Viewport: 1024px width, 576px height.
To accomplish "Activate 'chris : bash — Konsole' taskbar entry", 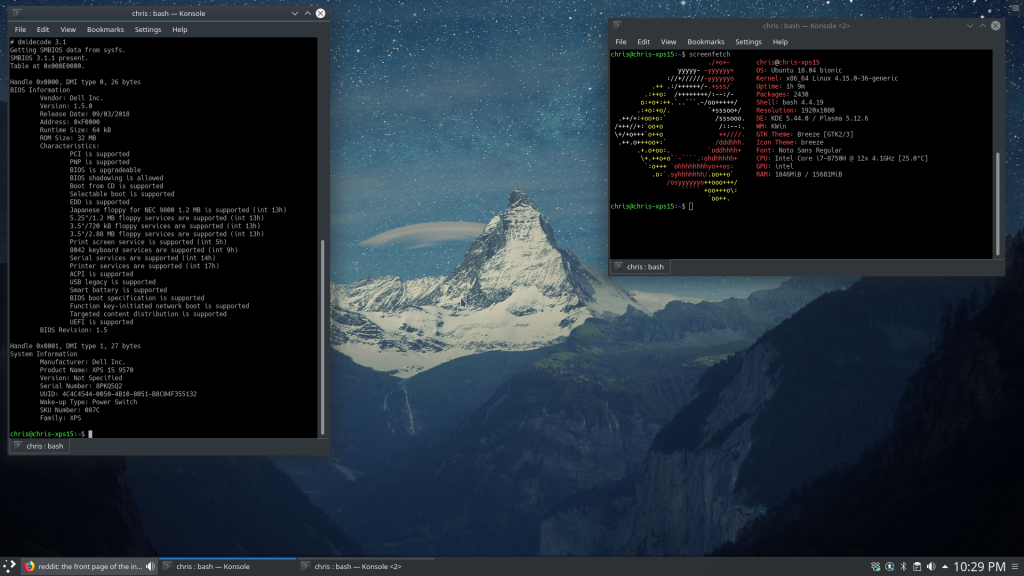I will tap(227, 566).
